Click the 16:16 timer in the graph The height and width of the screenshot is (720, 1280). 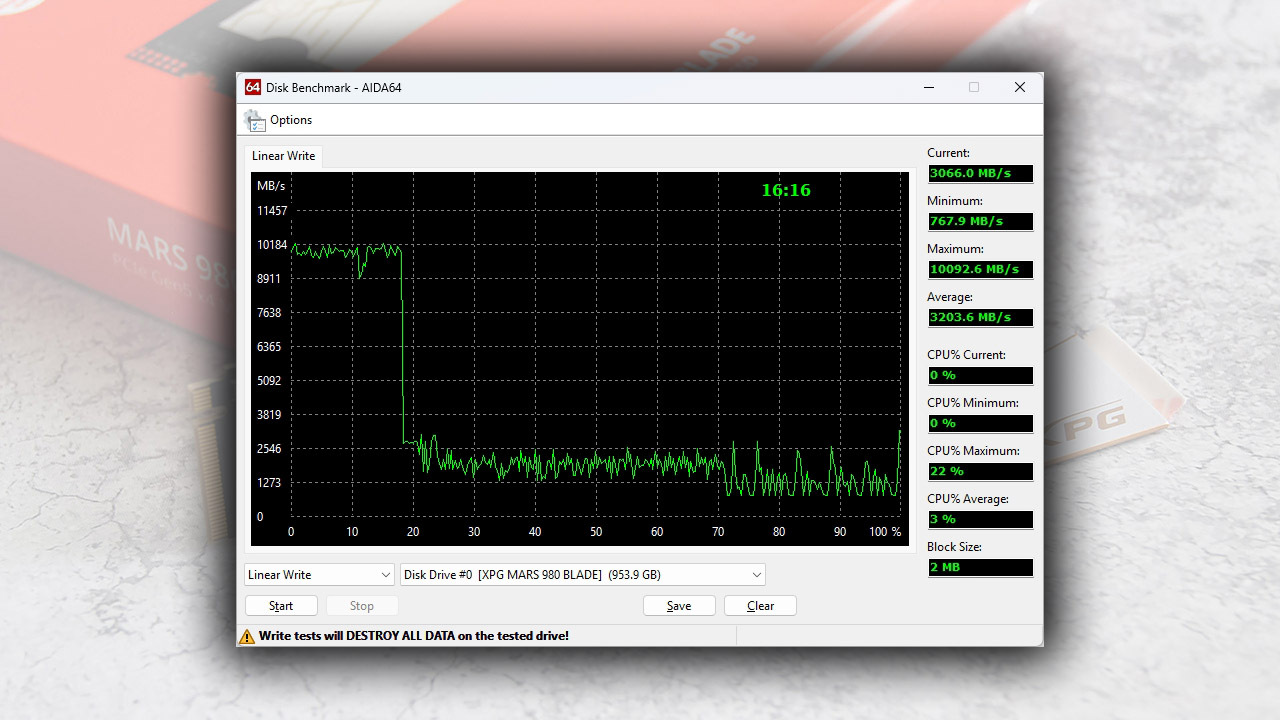coord(786,190)
